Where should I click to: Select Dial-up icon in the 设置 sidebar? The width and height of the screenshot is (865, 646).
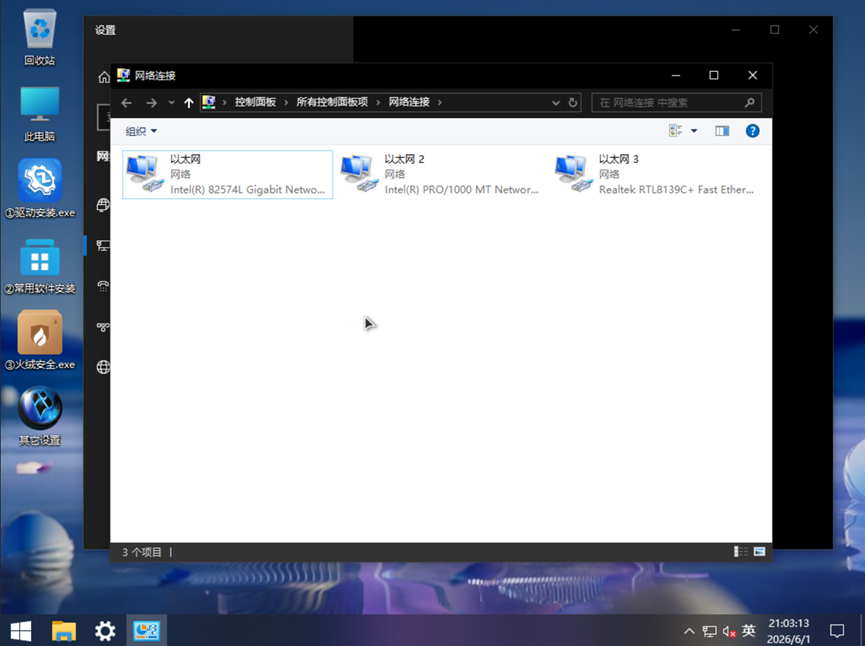tap(103, 286)
